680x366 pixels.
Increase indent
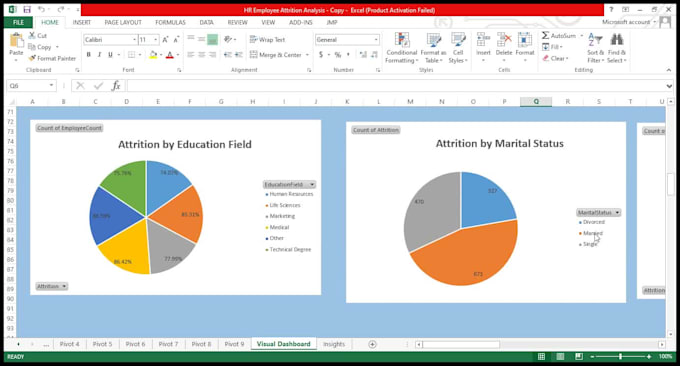tap(239, 55)
